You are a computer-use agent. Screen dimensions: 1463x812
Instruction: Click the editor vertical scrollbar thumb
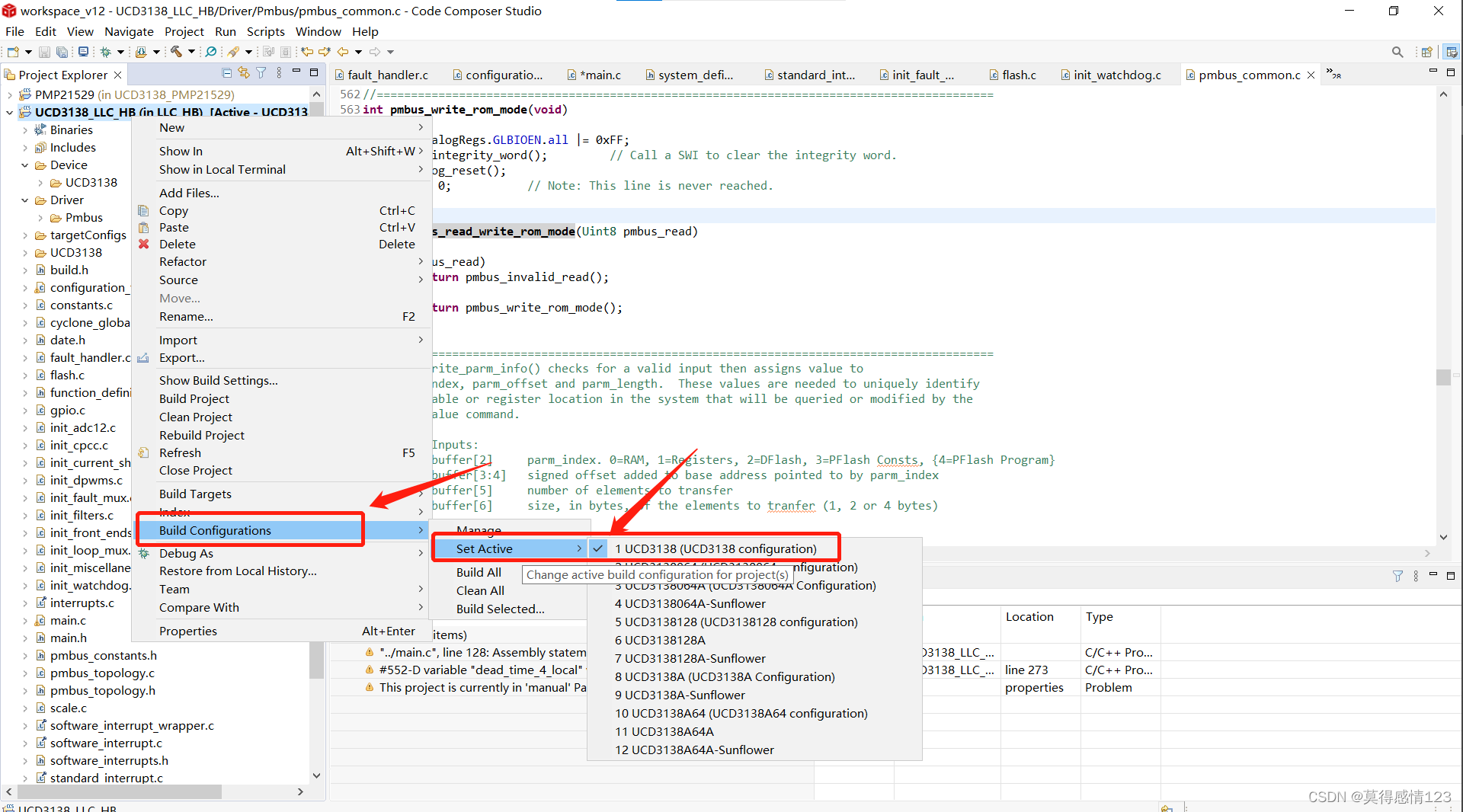click(x=1442, y=377)
